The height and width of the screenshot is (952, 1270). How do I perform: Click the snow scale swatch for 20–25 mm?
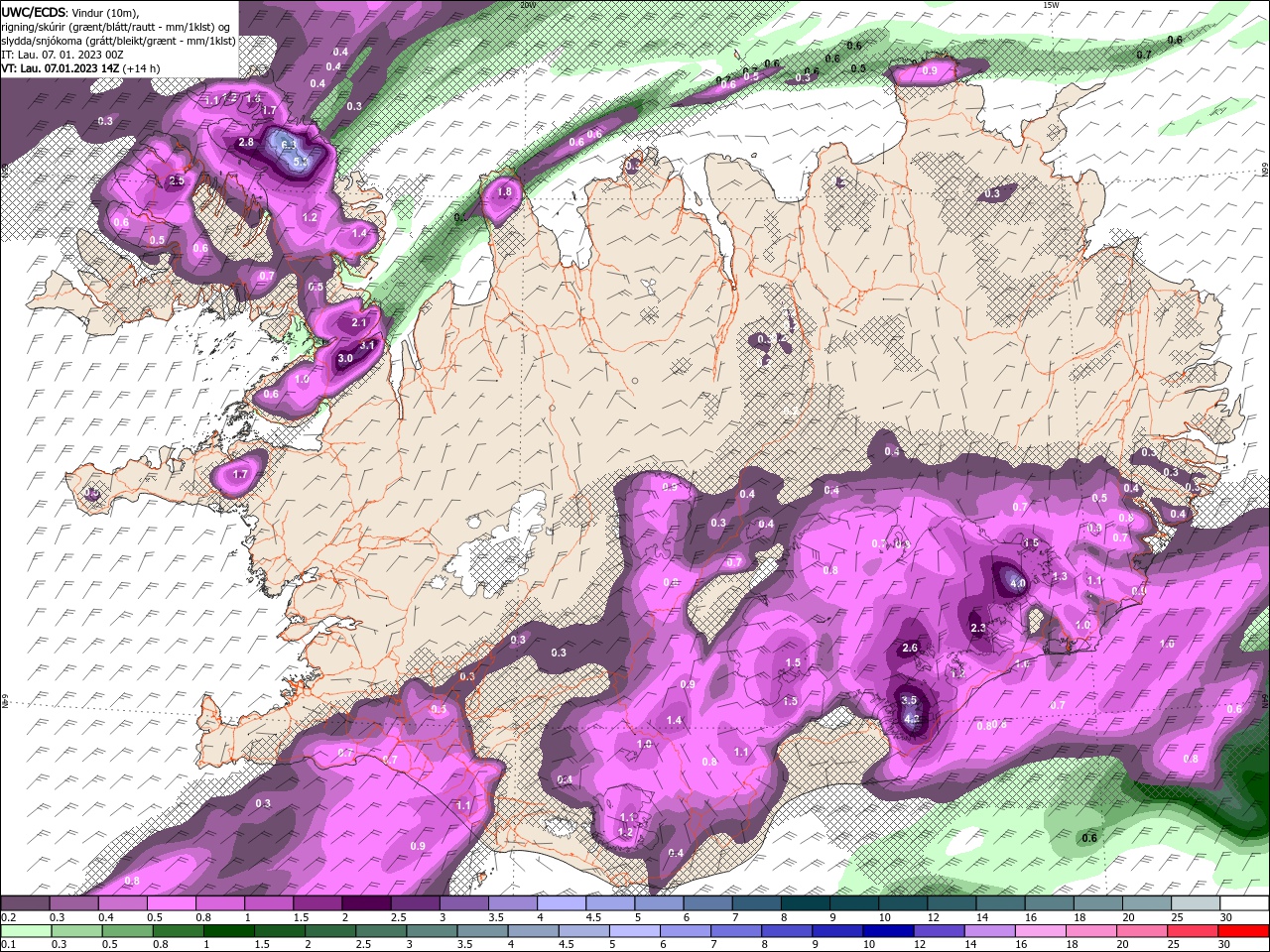point(1148,903)
